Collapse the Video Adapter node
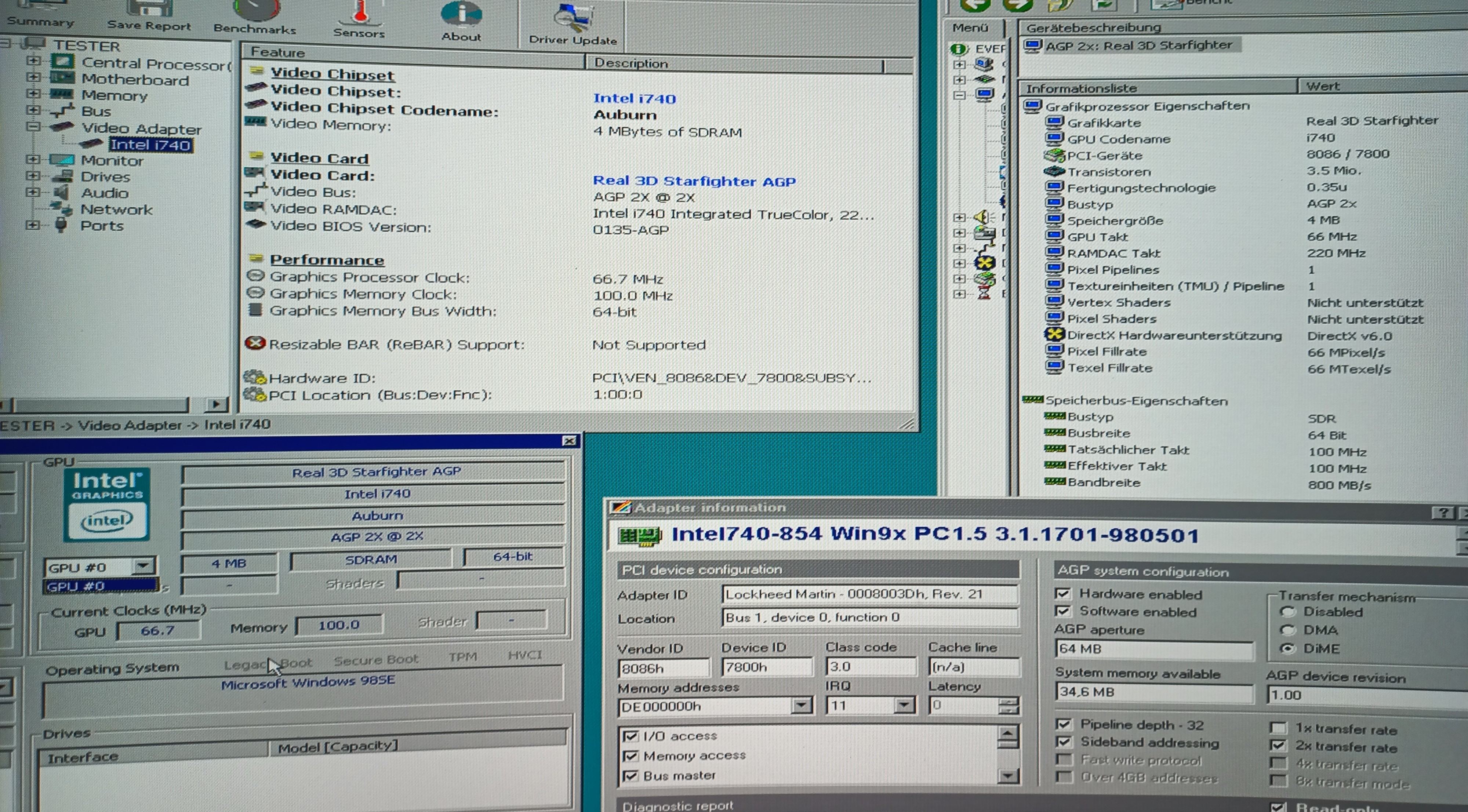1468x812 pixels. (33, 126)
